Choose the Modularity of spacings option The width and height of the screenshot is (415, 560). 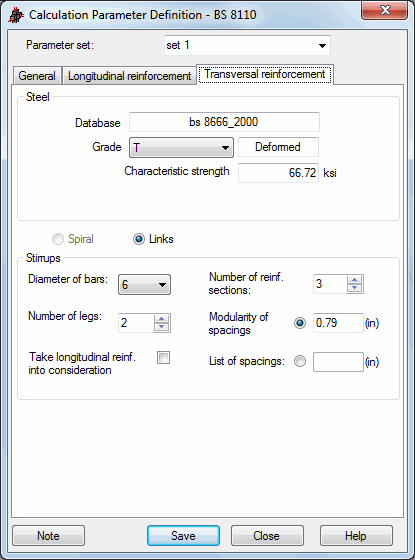coord(300,323)
